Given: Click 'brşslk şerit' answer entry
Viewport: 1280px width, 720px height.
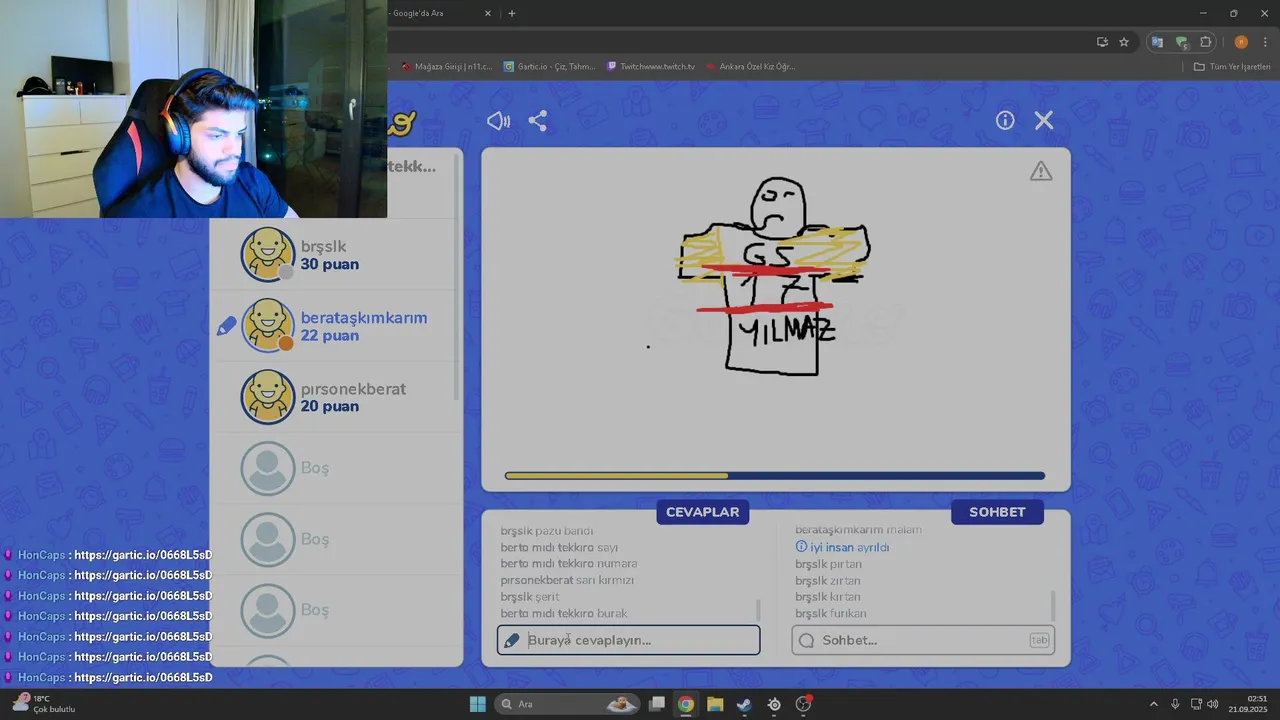Looking at the screenshot, I should point(530,597).
